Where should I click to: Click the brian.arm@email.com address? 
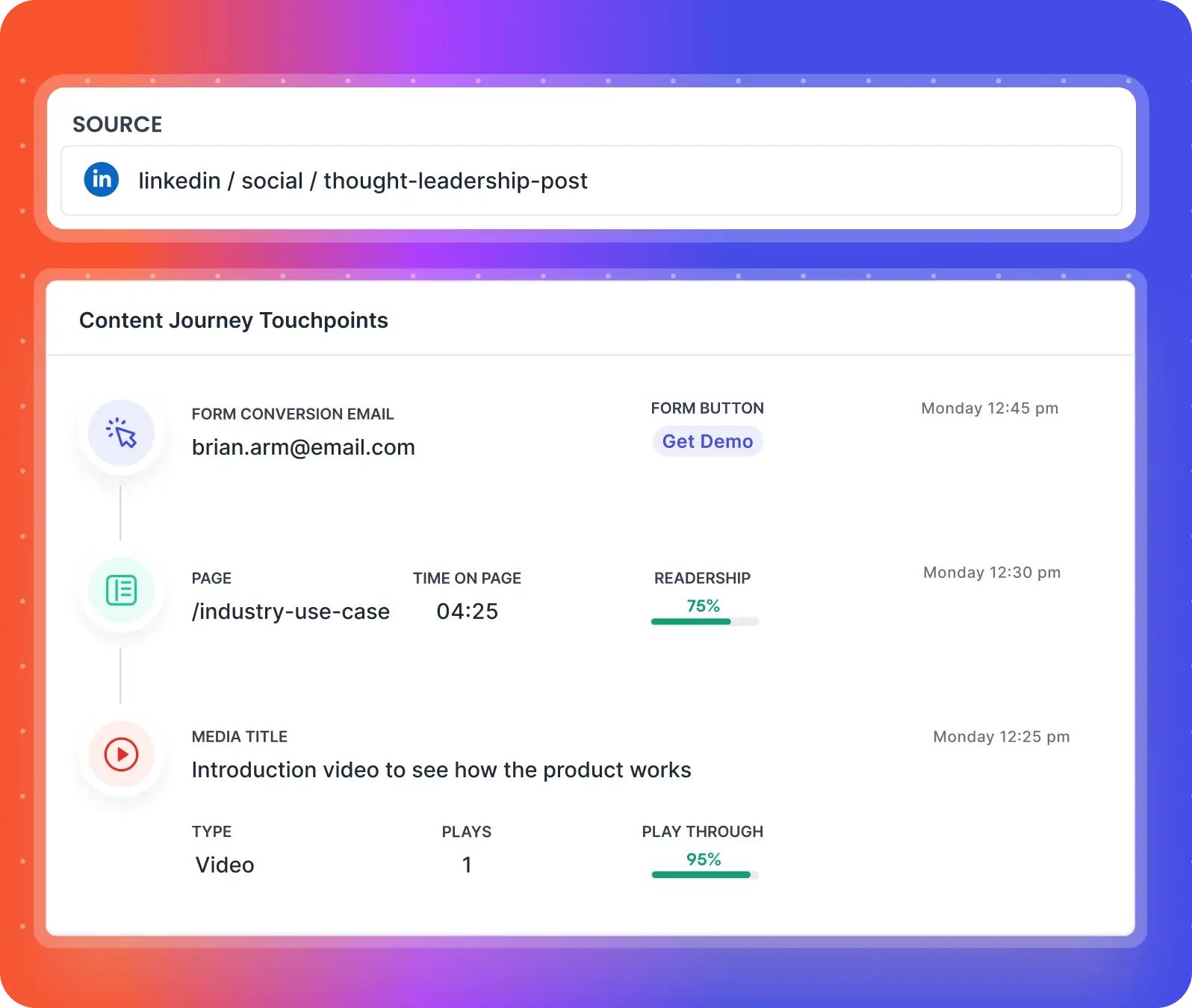click(x=303, y=447)
